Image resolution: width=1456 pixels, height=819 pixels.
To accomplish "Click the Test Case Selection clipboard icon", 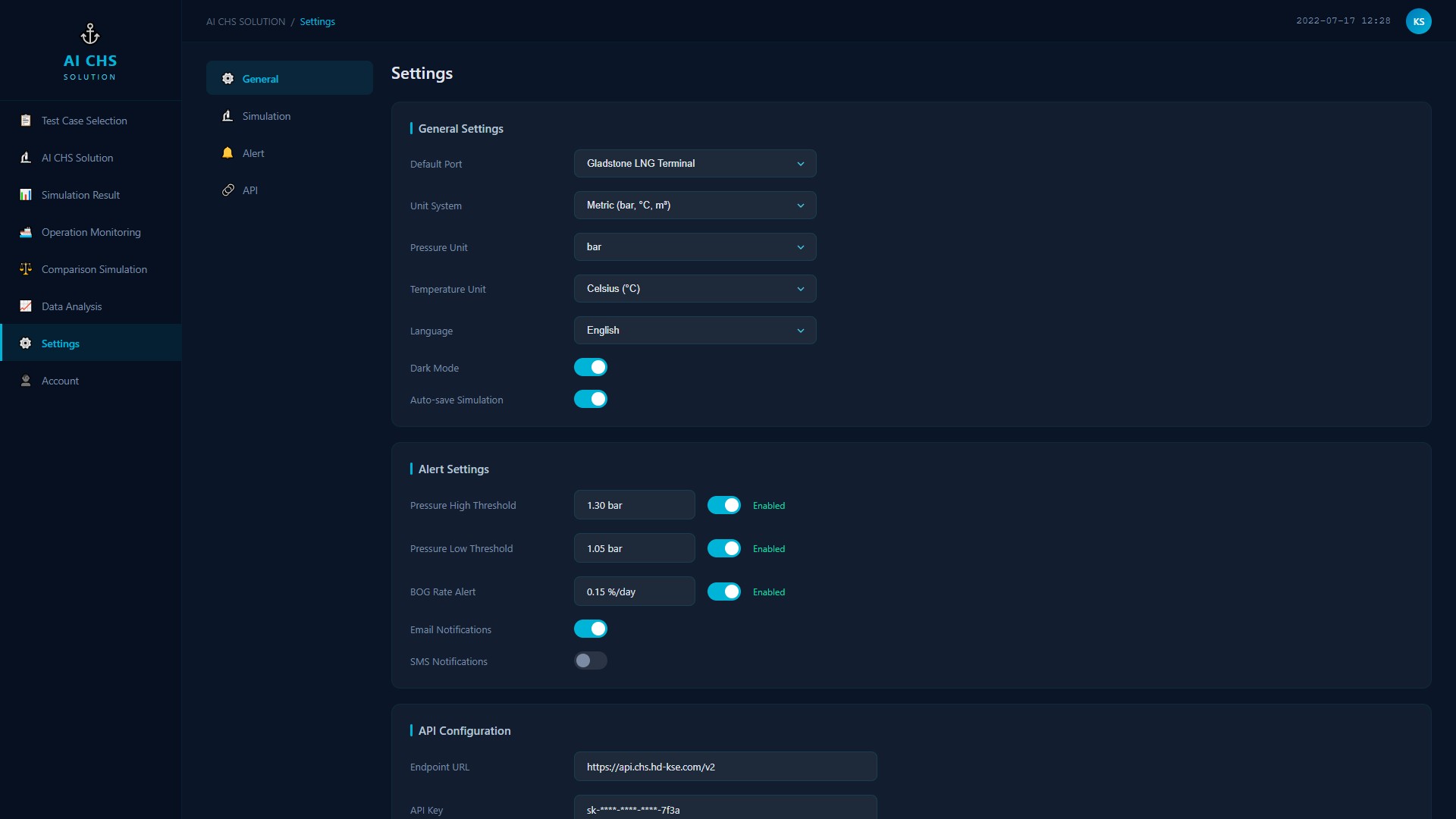I will tap(26, 121).
